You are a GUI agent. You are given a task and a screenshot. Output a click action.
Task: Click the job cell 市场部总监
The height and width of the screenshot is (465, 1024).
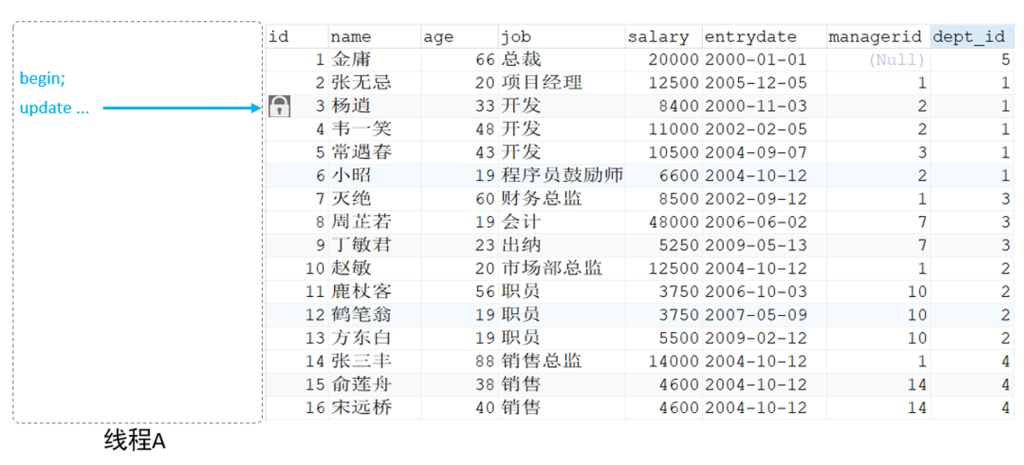click(553, 268)
